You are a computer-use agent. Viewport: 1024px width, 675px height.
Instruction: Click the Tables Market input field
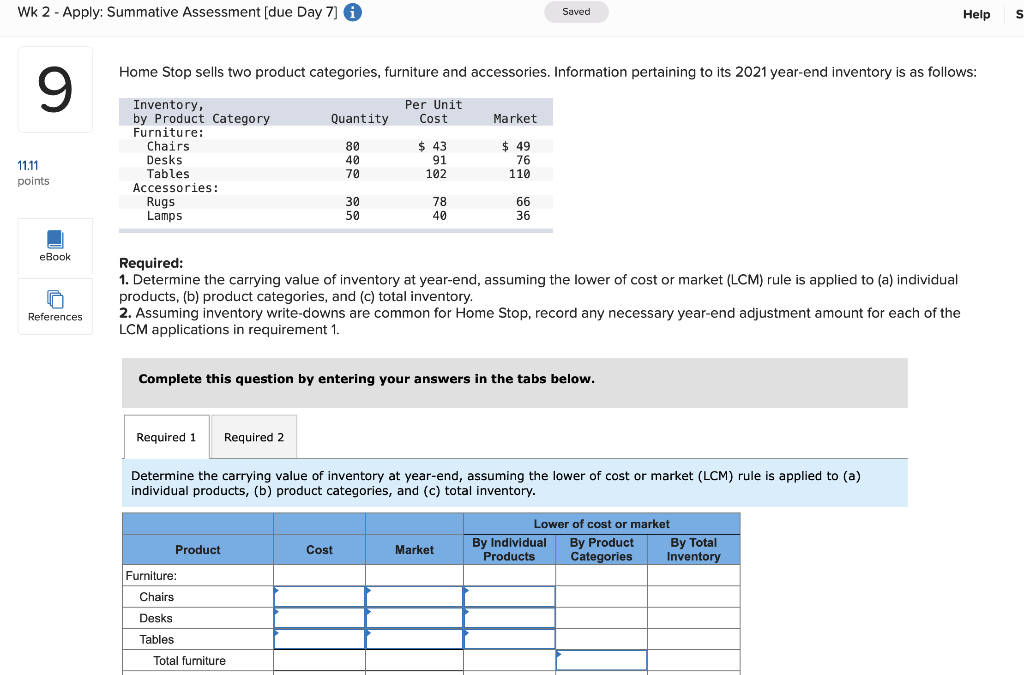click(x=414, y=638)
